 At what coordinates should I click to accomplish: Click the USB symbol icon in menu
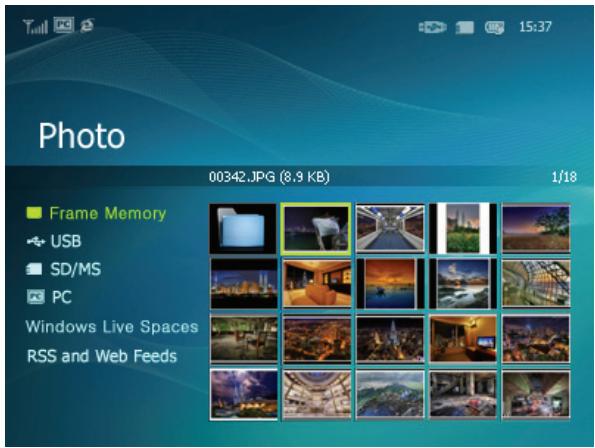coord(36,241)
